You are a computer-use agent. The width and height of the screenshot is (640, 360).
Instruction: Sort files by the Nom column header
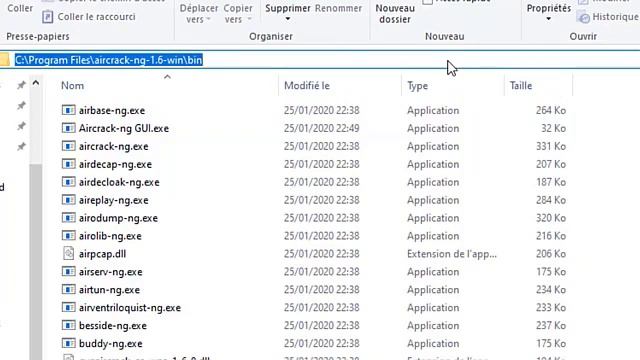[x=73, y=86]
